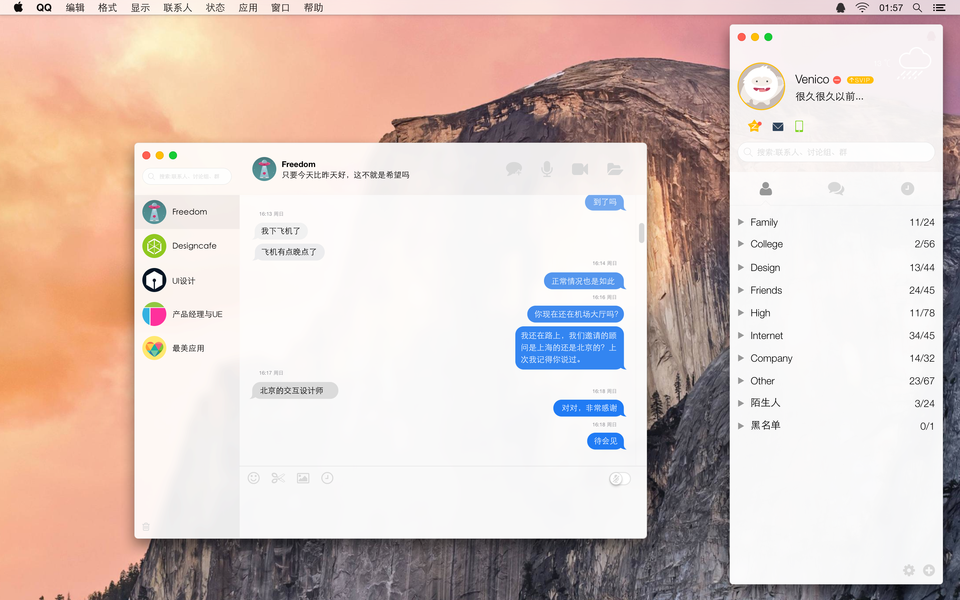Start a new chat via speech bubble icon
The height and width of the screenshot is (600, 960).
(514, 169)
